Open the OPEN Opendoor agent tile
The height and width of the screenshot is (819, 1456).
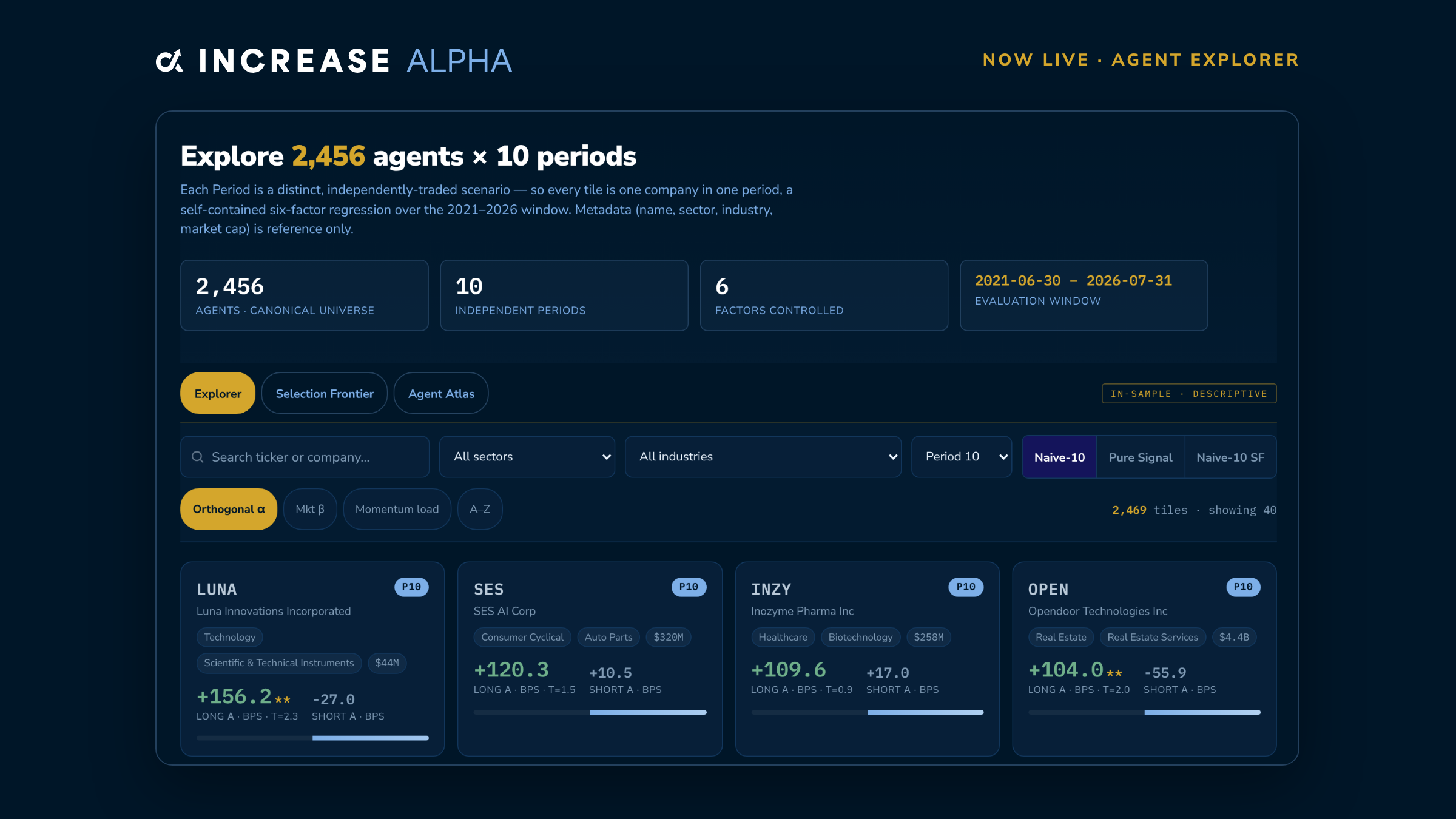click(x=1144, y=659)
